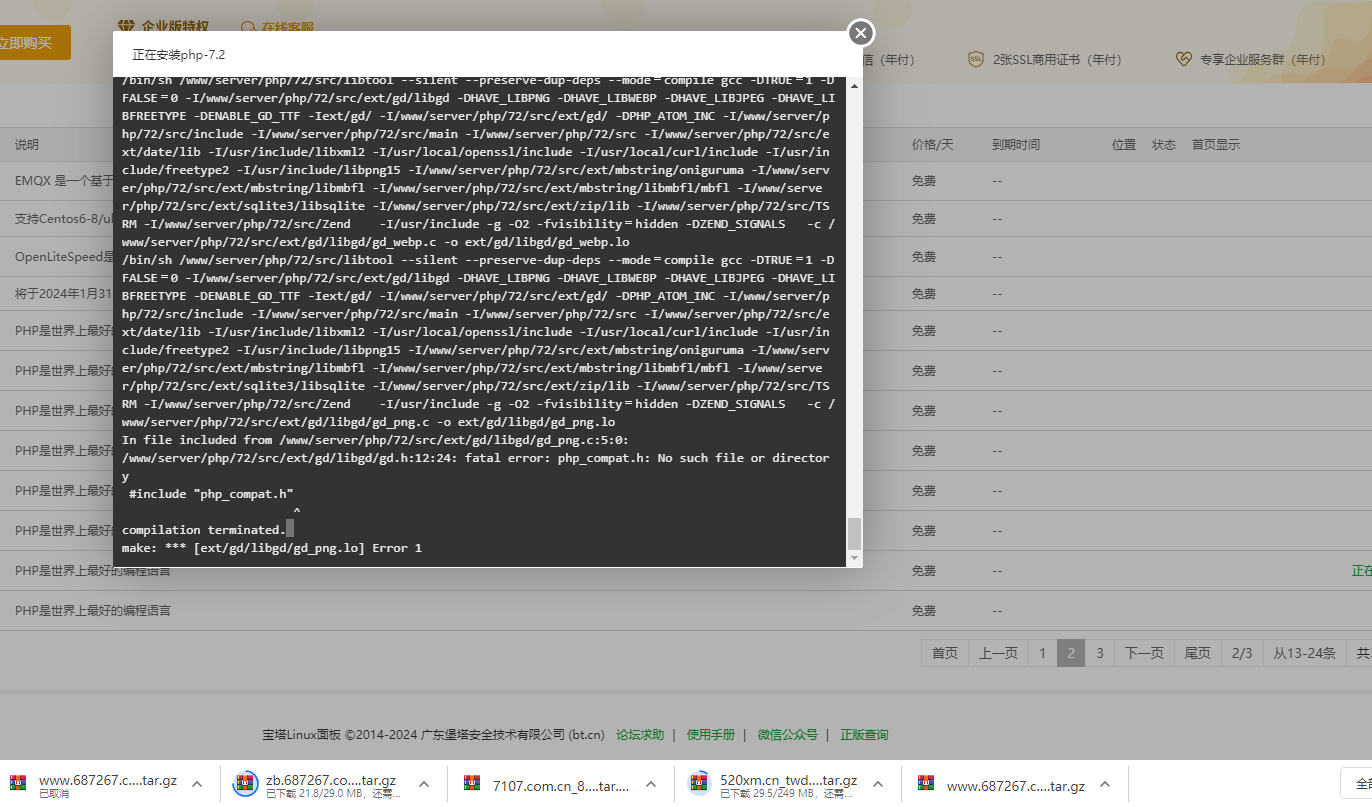The width and height of the screenshot is (1372, 807).
Task: Click the 从13-24条 record range text
Action: coord(1304,653)
